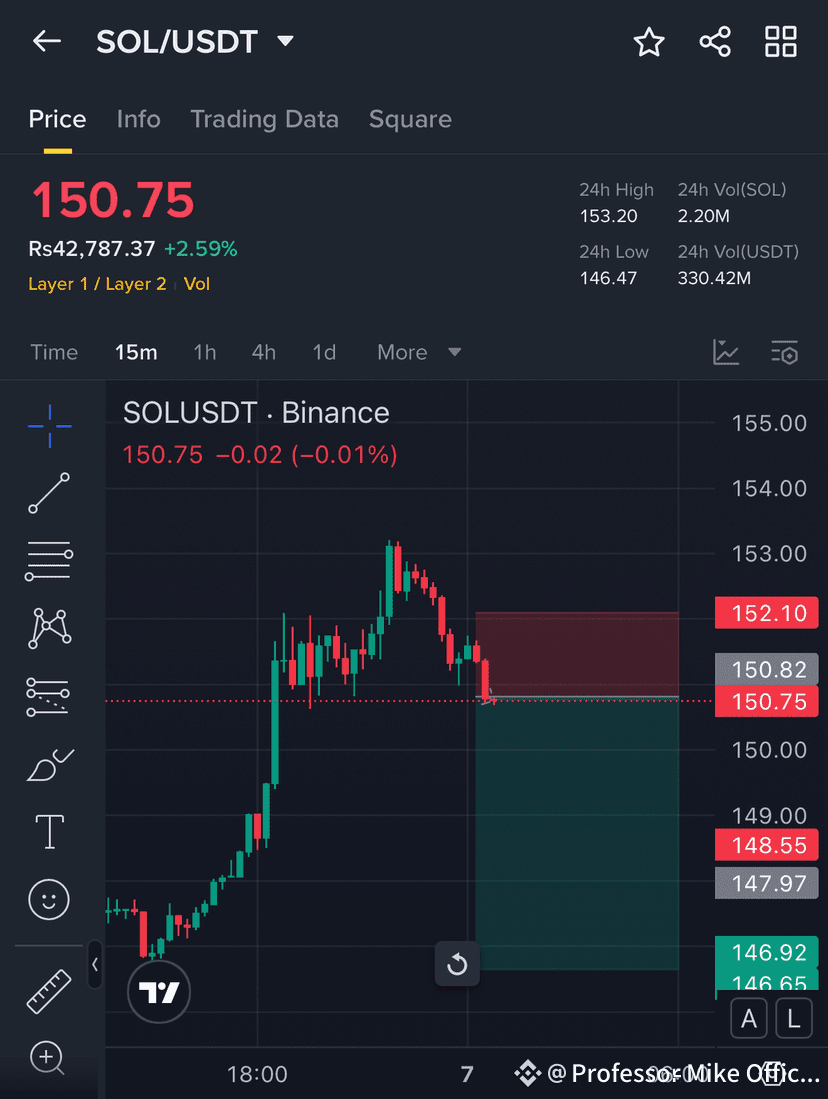This screenshot has height=1099, width=828.
Task: Reset the chart view
Action: click(457, 964)
